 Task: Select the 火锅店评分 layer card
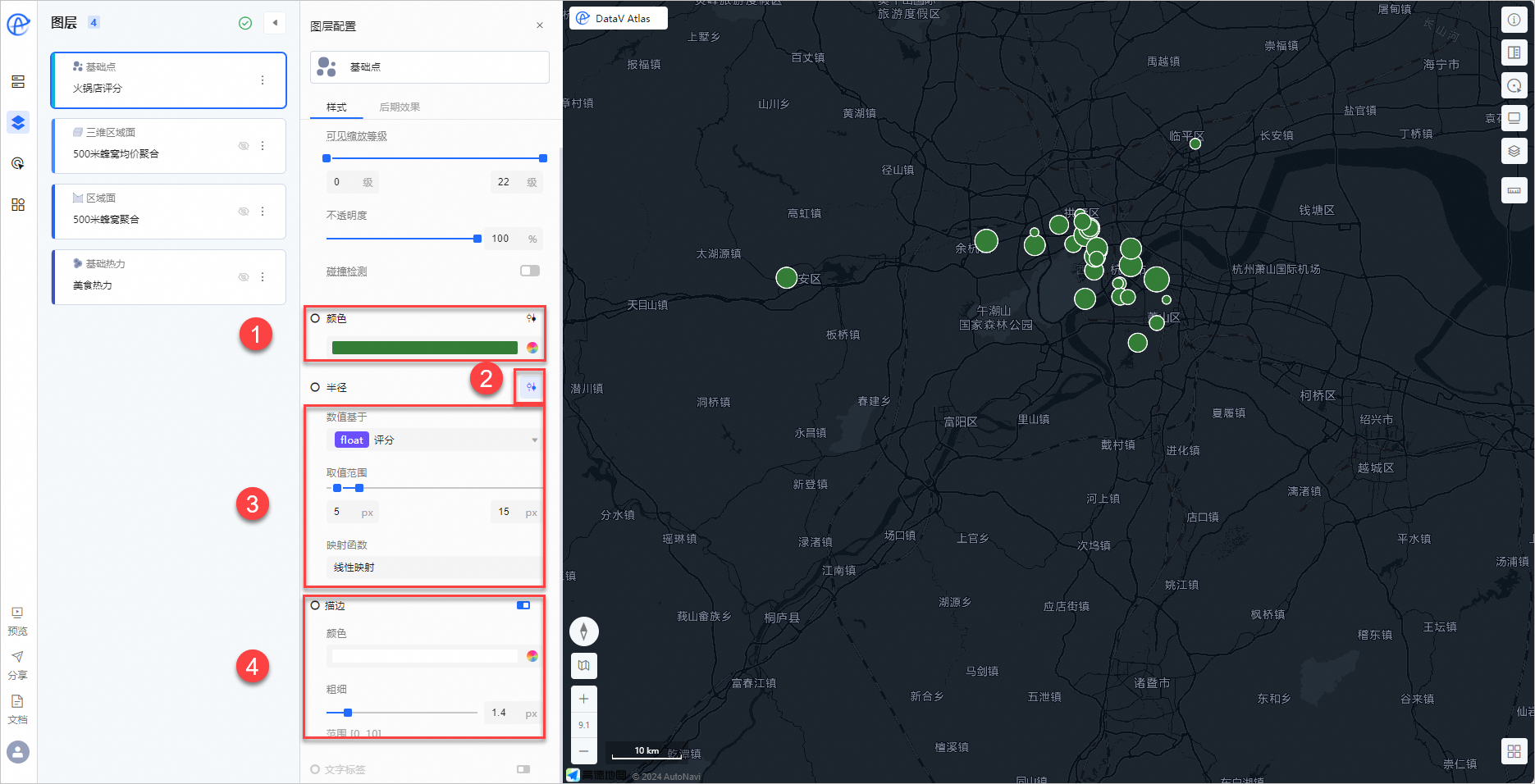(168, 80)
